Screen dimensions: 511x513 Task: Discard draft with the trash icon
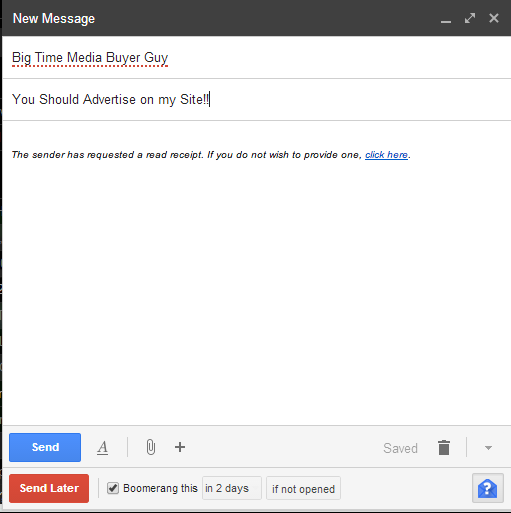pos(444,447)
